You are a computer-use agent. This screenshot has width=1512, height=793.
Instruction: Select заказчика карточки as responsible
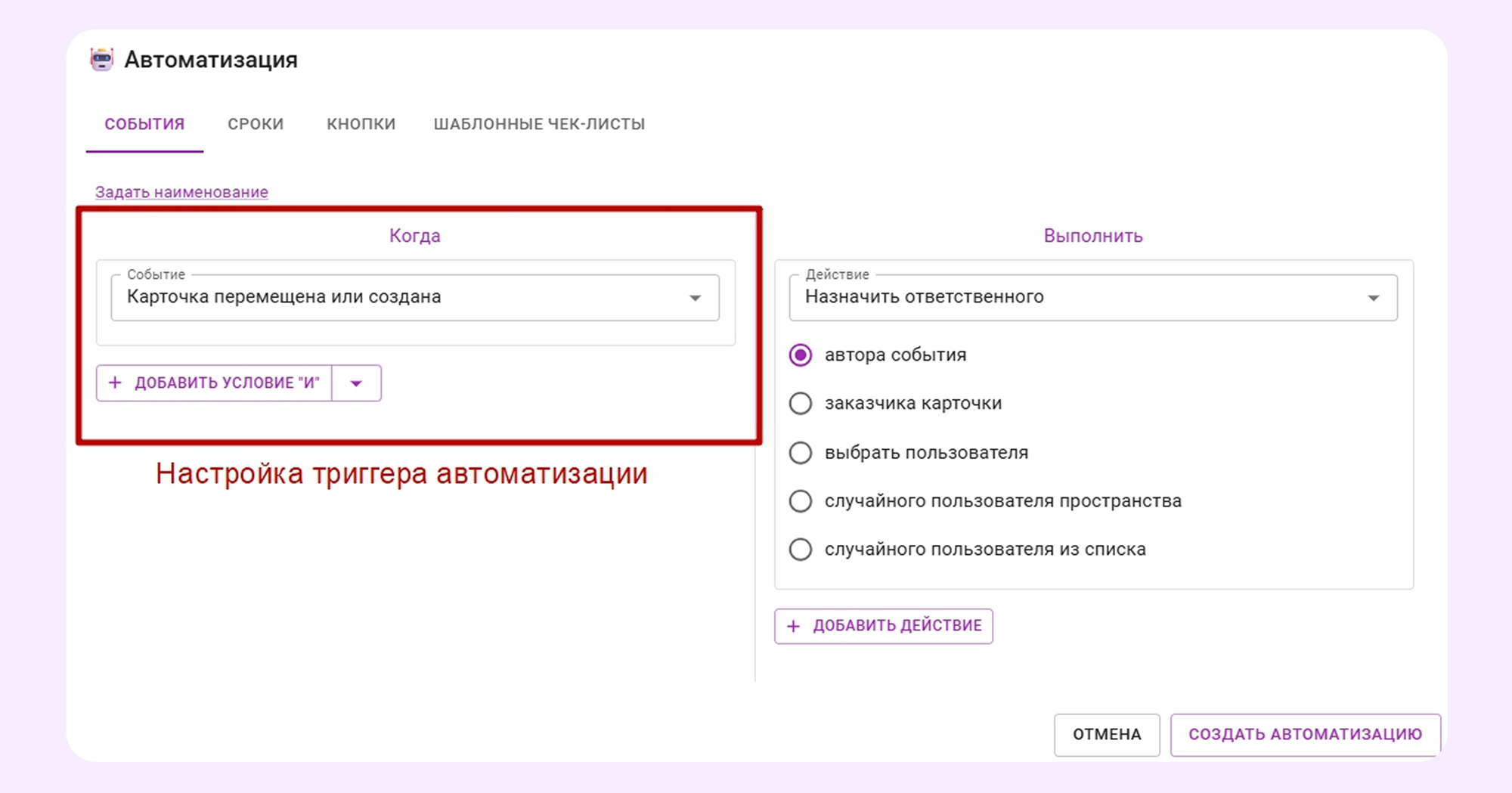(800, 403)
